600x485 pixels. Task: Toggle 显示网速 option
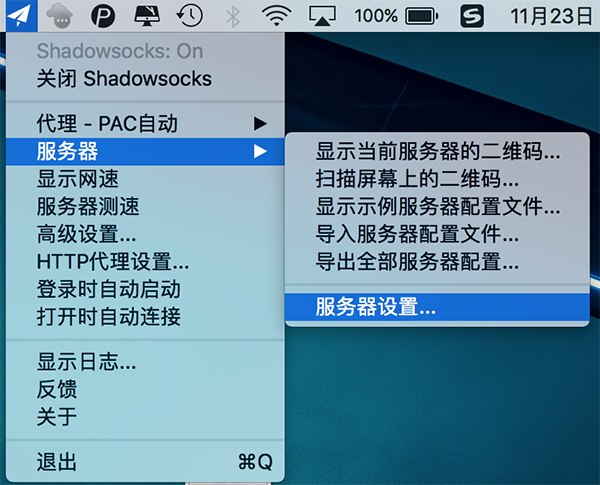[x=145, y=179]
